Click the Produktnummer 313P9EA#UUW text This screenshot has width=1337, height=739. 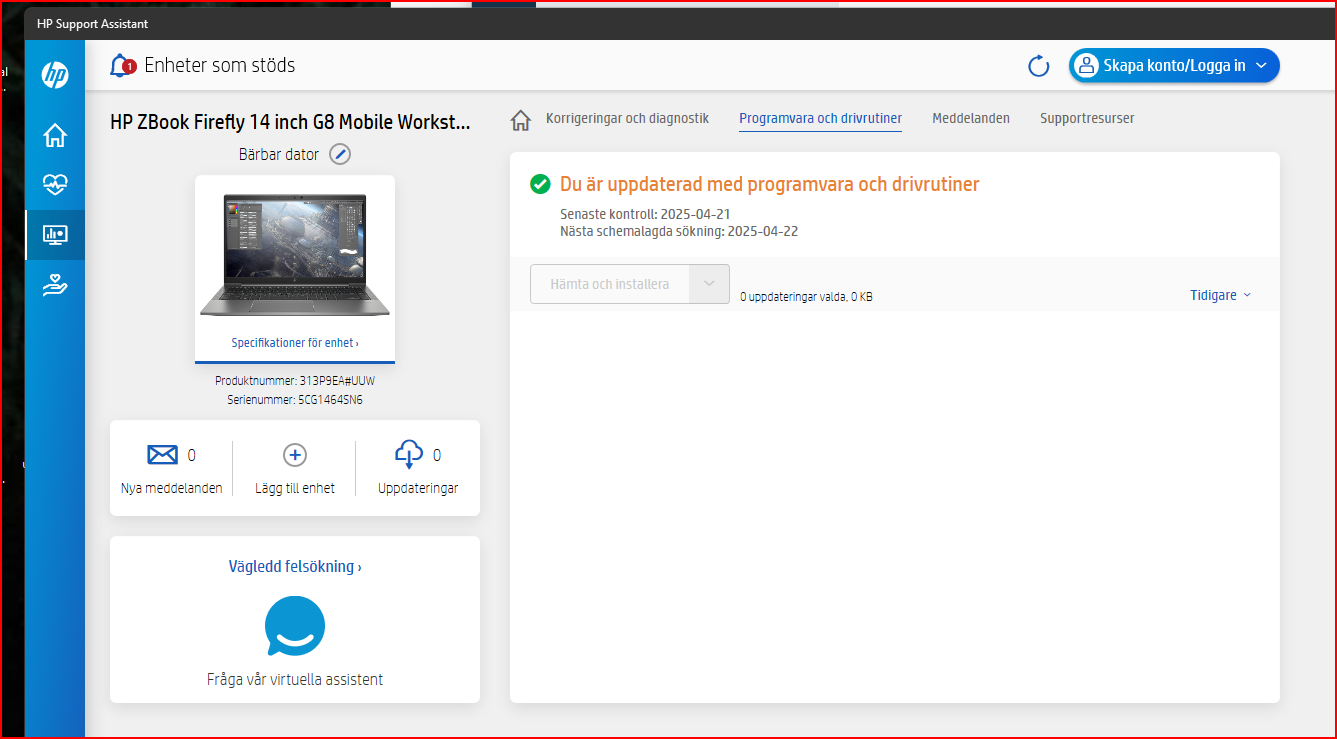(295, 381)
